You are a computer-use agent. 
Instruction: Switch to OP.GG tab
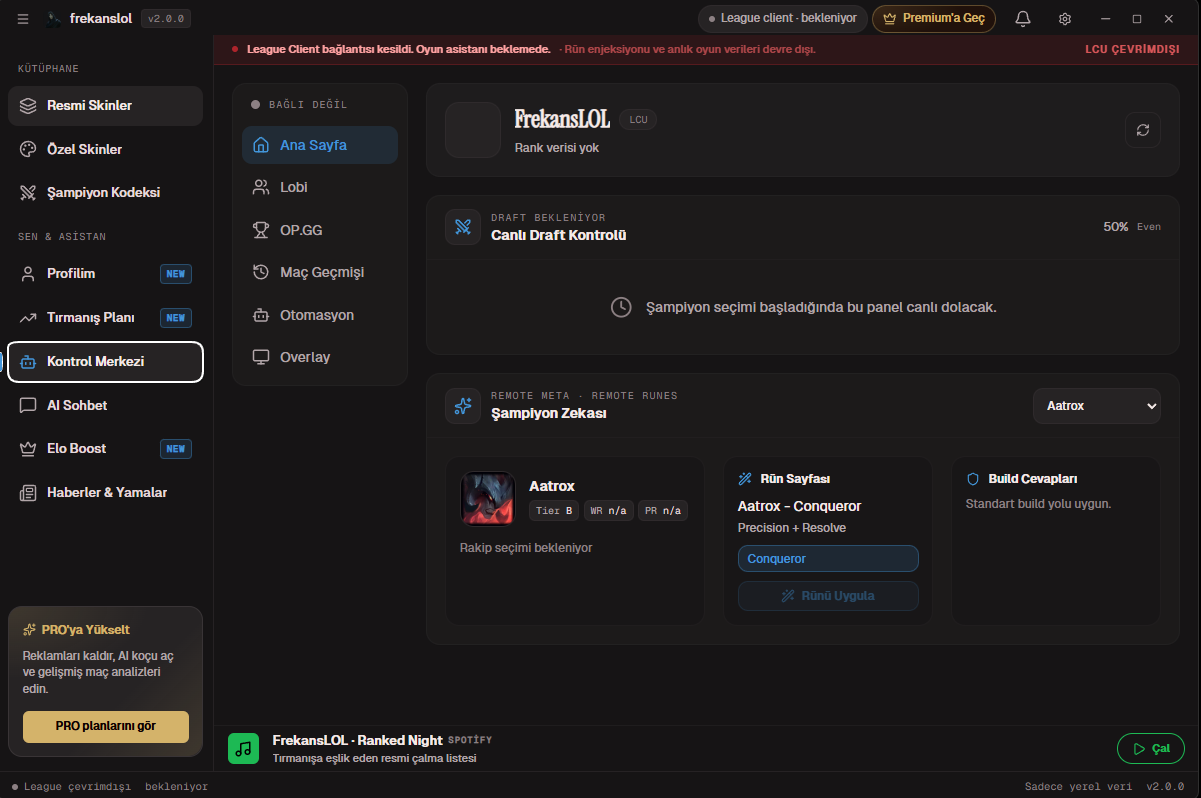pyautogui.click(x=320, y=230)
